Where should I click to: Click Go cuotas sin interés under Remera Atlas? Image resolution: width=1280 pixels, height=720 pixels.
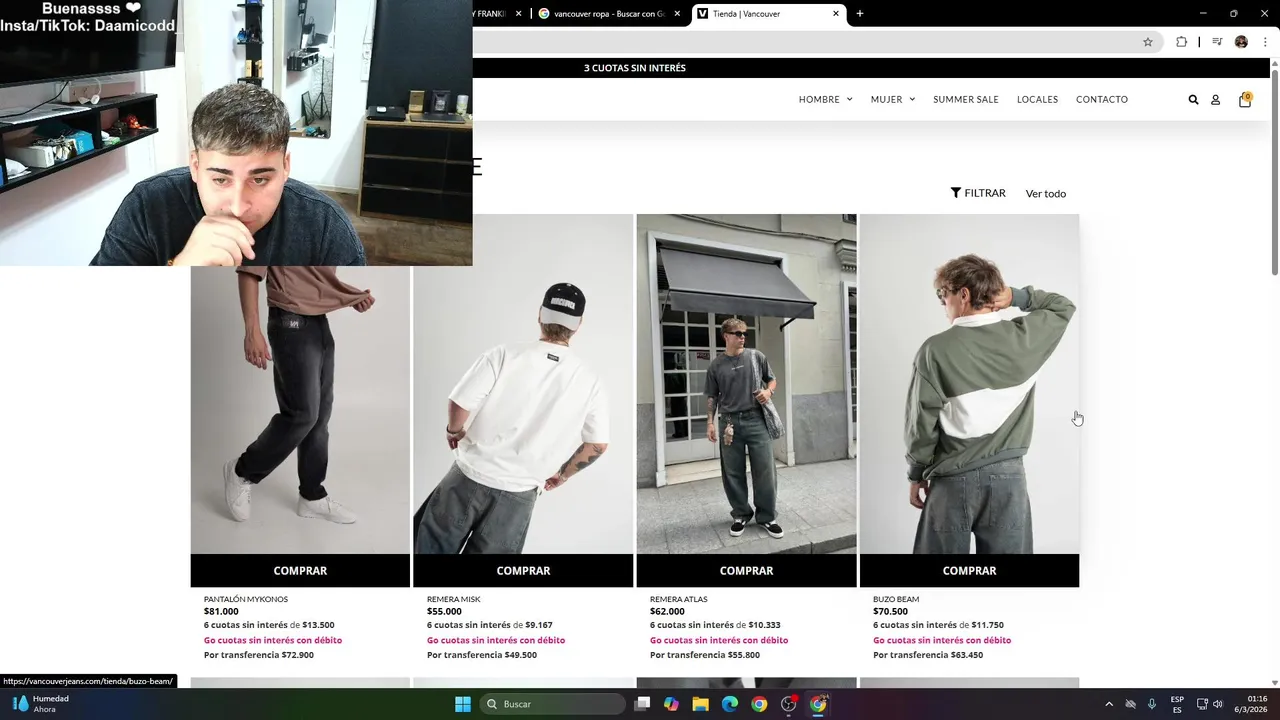point(719,641)
